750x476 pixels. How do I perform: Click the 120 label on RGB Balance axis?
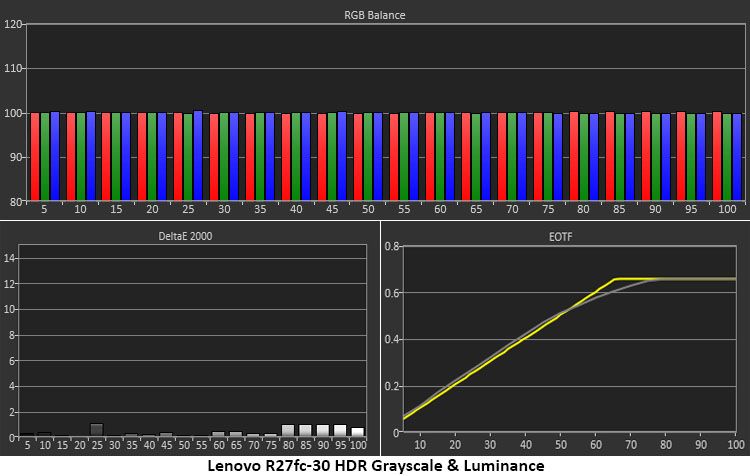point(13,24)
